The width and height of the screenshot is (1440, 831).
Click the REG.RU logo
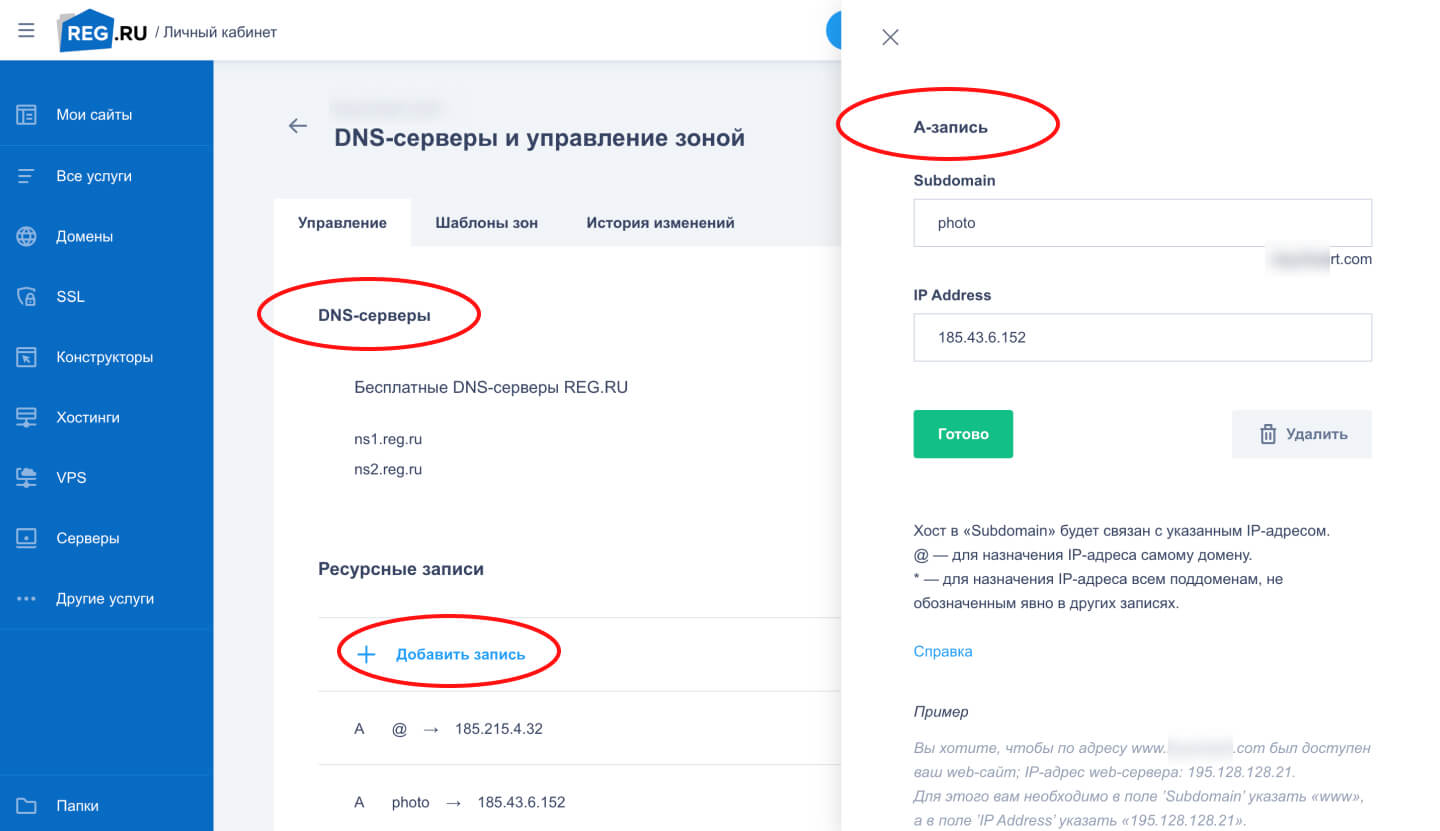(x=103, y=31)
